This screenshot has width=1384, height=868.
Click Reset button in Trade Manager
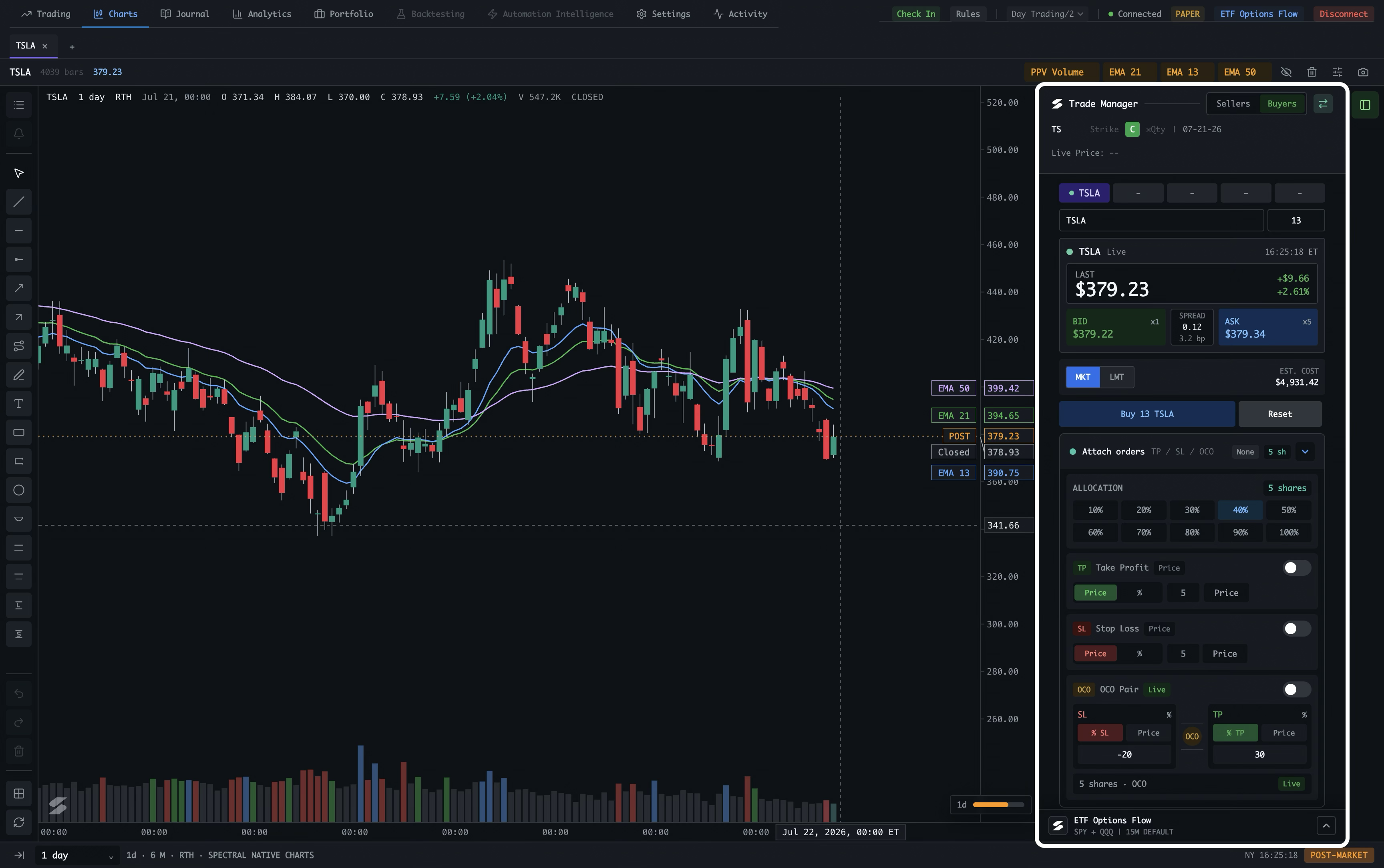click(1279, 414)
